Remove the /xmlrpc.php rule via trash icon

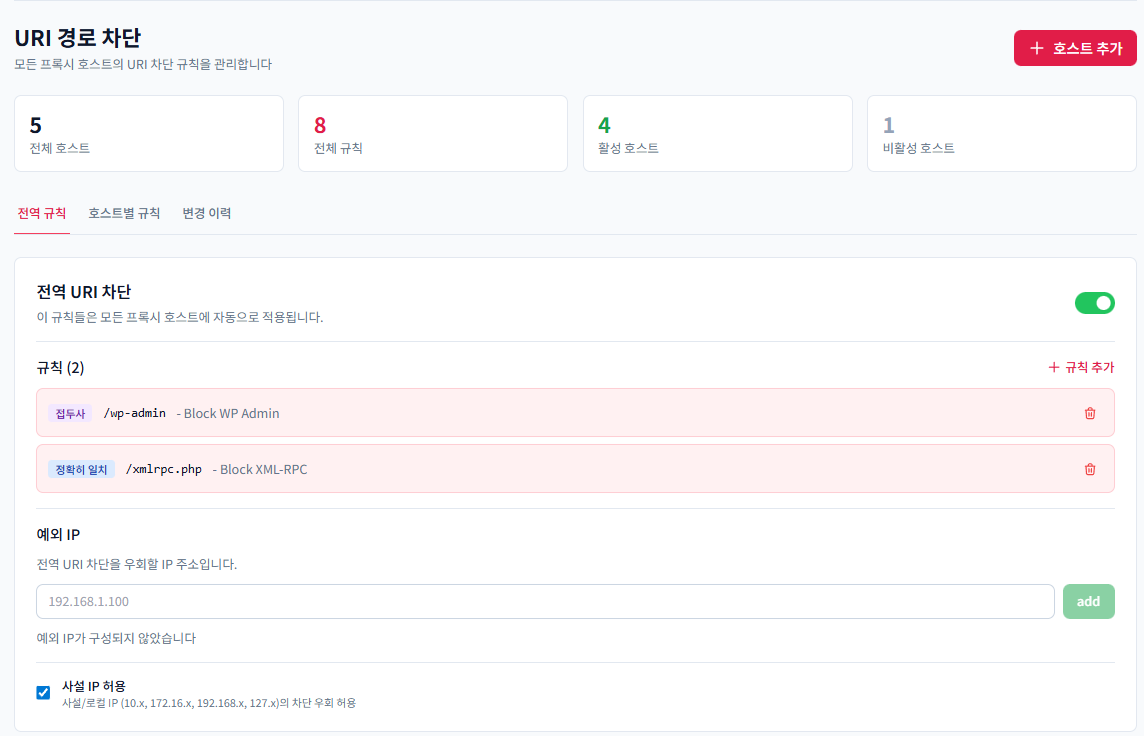point(1090,468)
